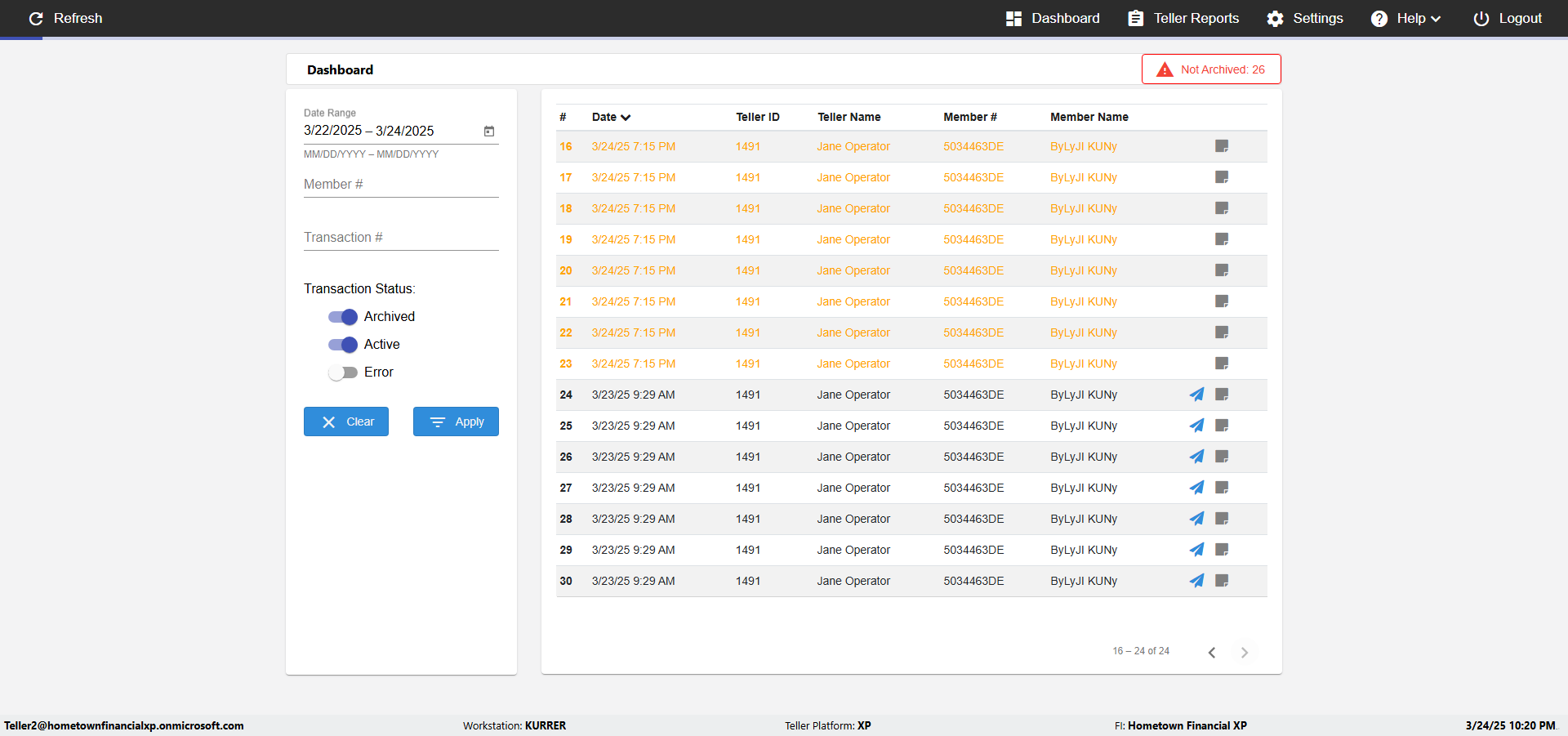The width and height of the screenshot is (1568, 736).
Task: Click the Teller2 email in status bar
Action: click(x=124, y=725)
